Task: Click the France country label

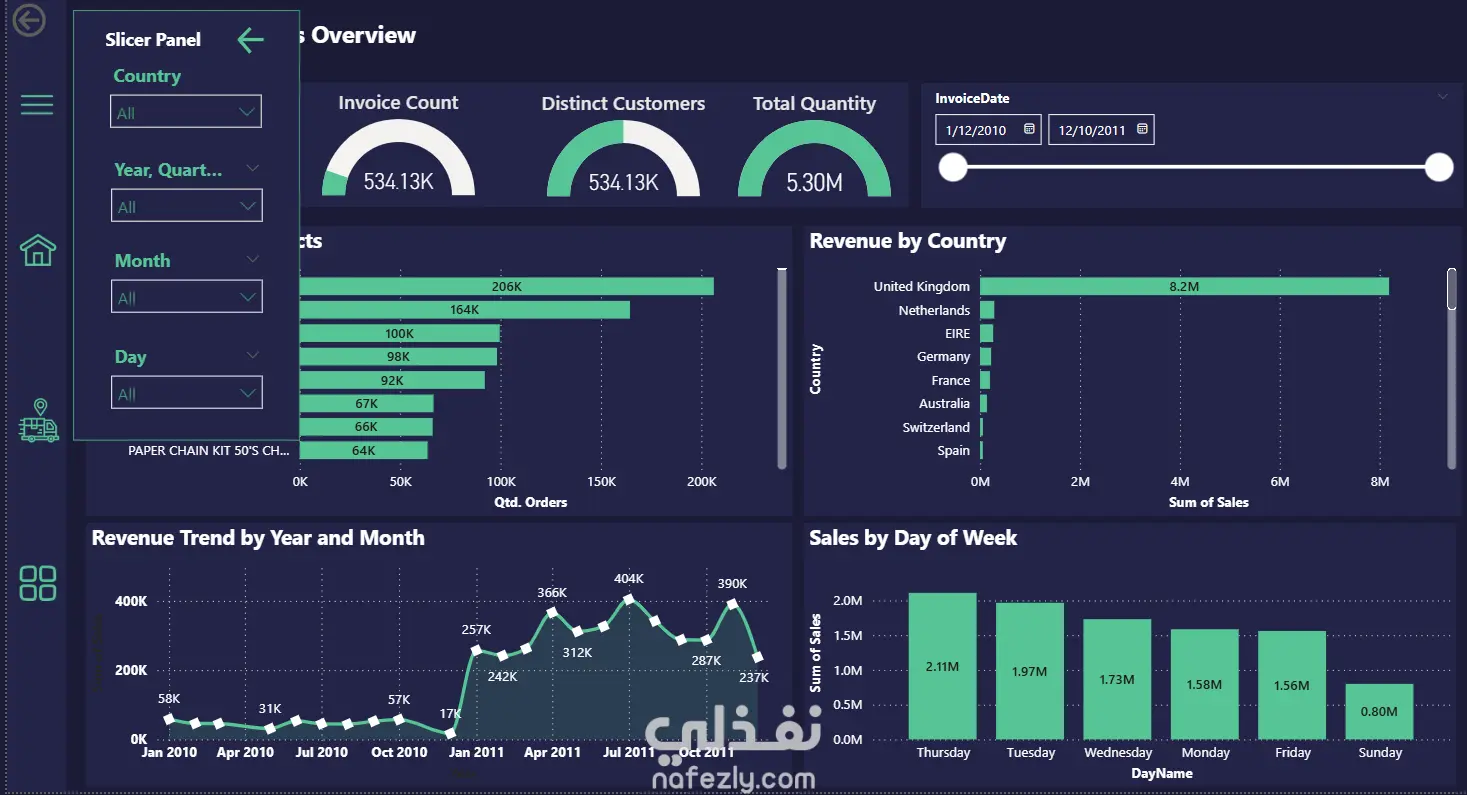Action: (x=950, y=380)
